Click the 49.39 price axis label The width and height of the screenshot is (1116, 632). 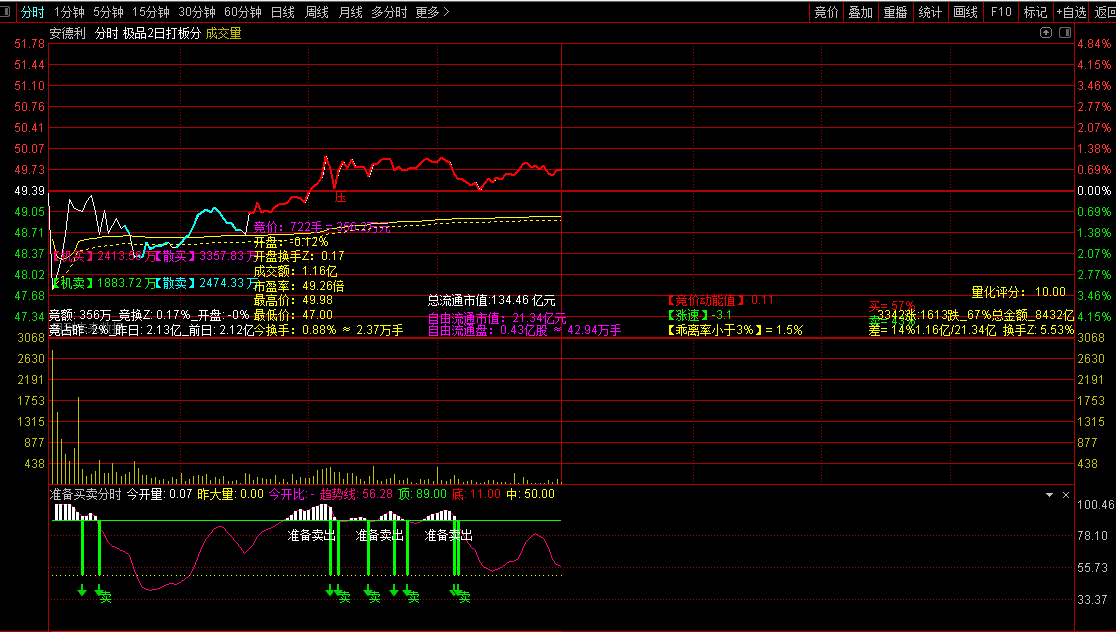29,191
